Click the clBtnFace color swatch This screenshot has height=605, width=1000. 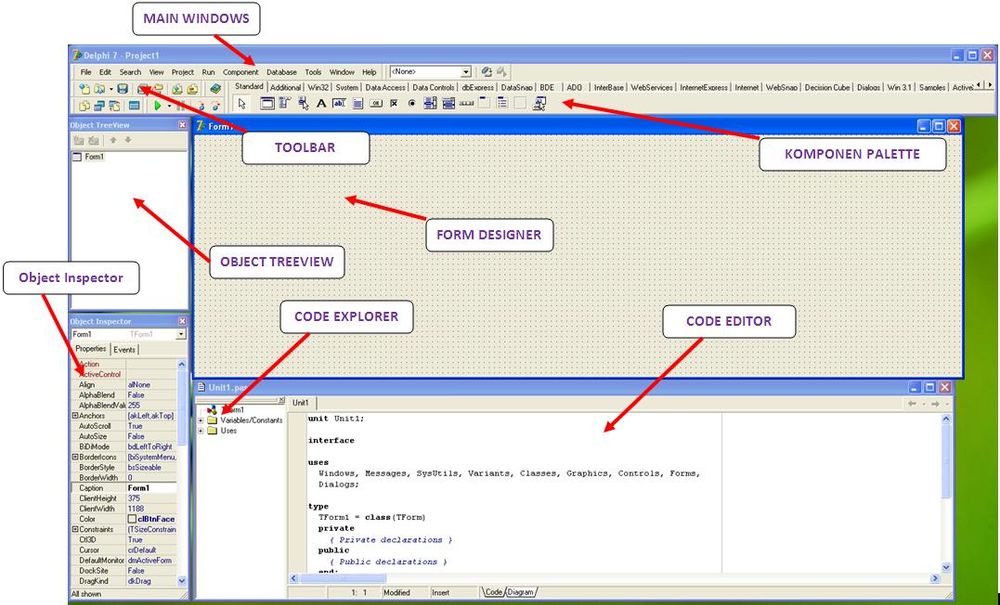coord(132,519)
